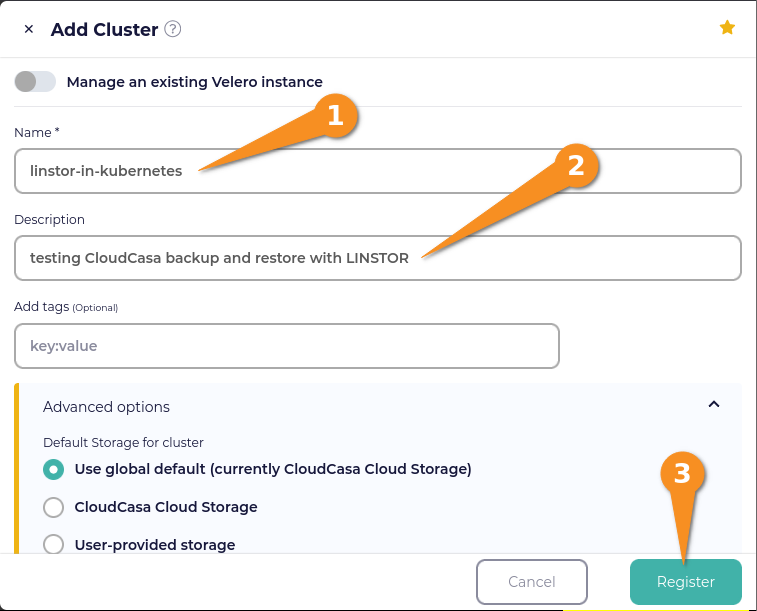The image size is (757, 611).
Task: Click the Advanced options heading text
Action: 106,407
